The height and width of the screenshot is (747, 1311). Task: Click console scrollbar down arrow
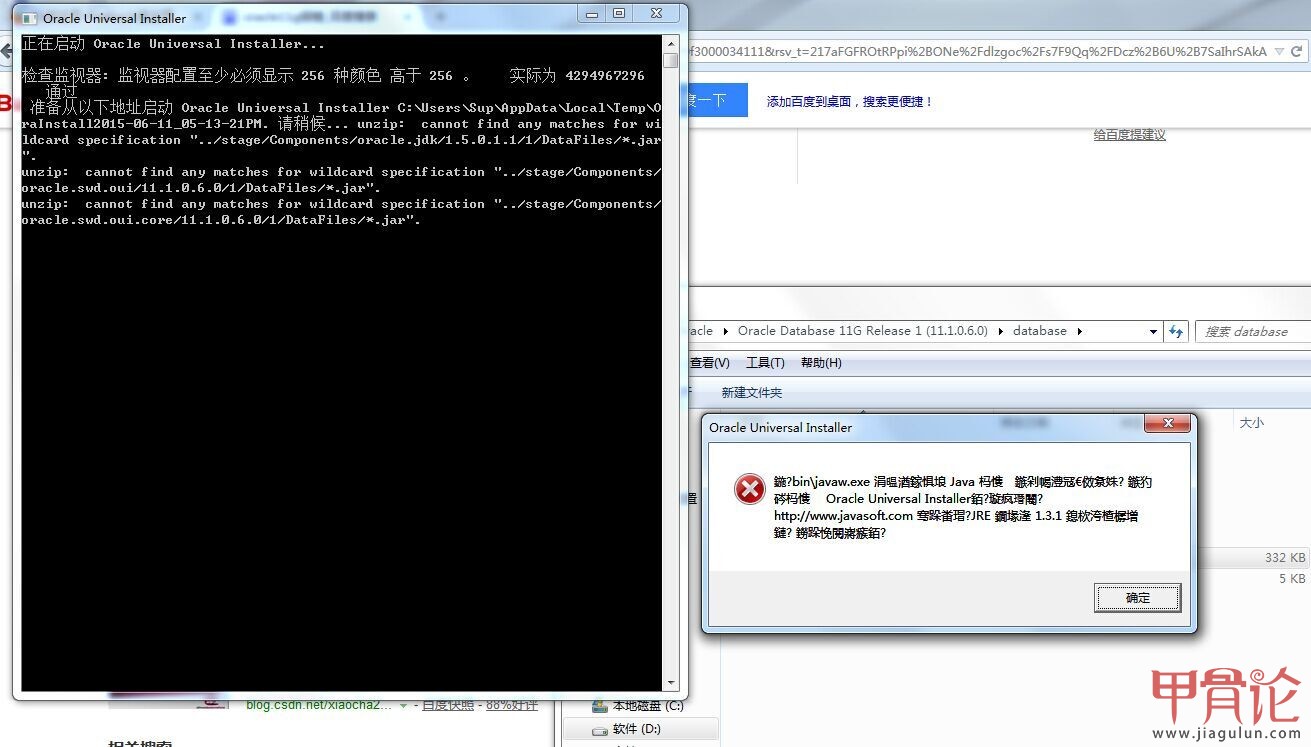[x=671, y=683]
